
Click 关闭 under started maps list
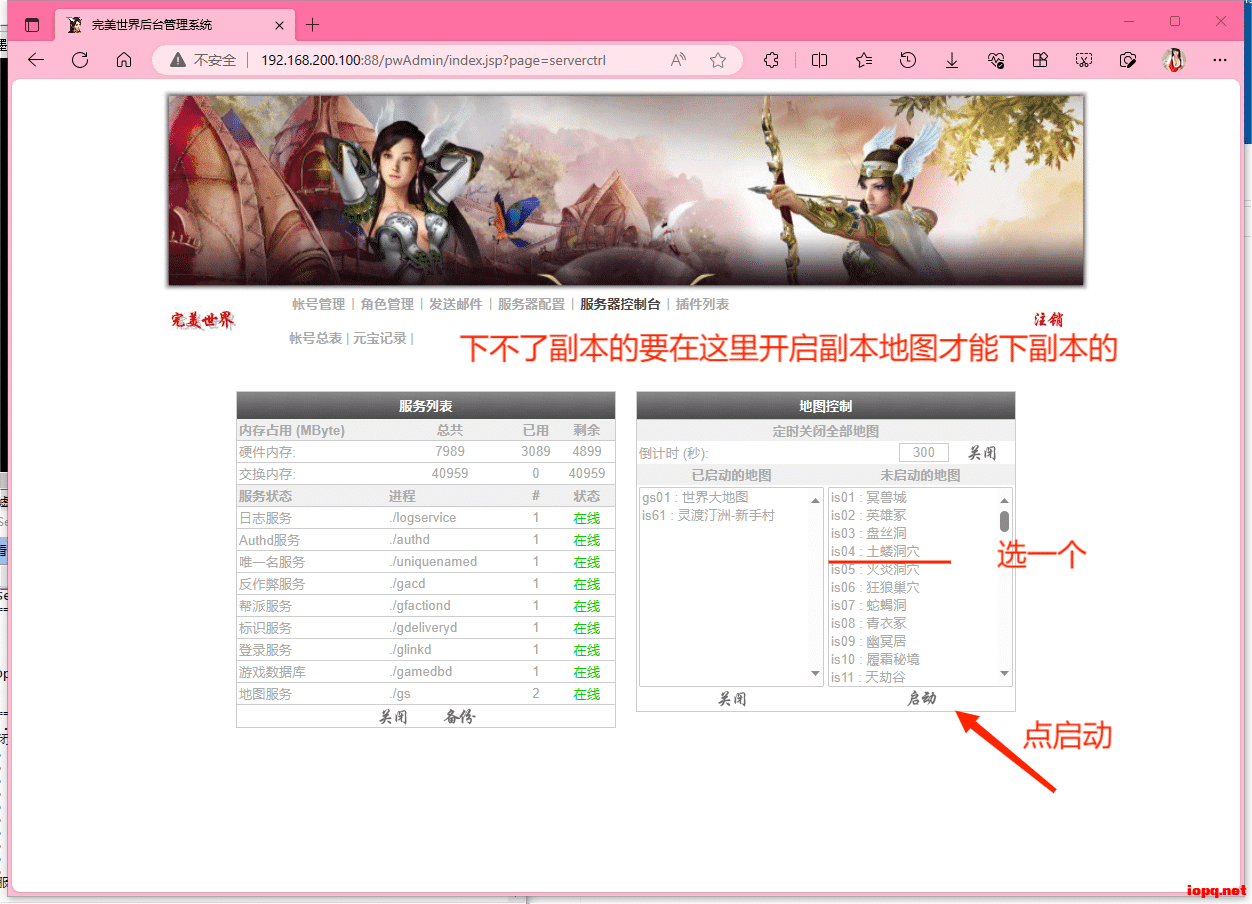732,699
